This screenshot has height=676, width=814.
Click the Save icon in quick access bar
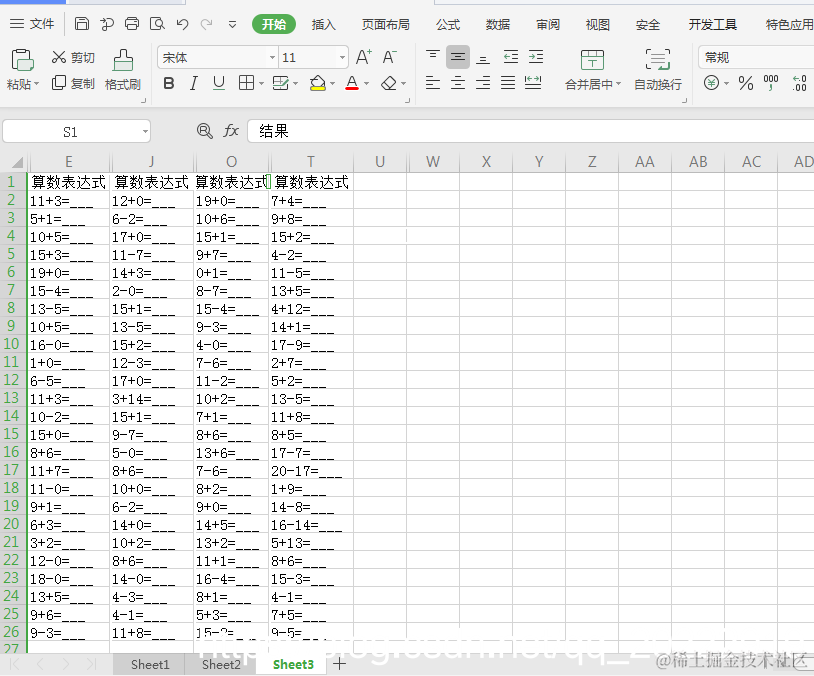[x=82, y=24]
